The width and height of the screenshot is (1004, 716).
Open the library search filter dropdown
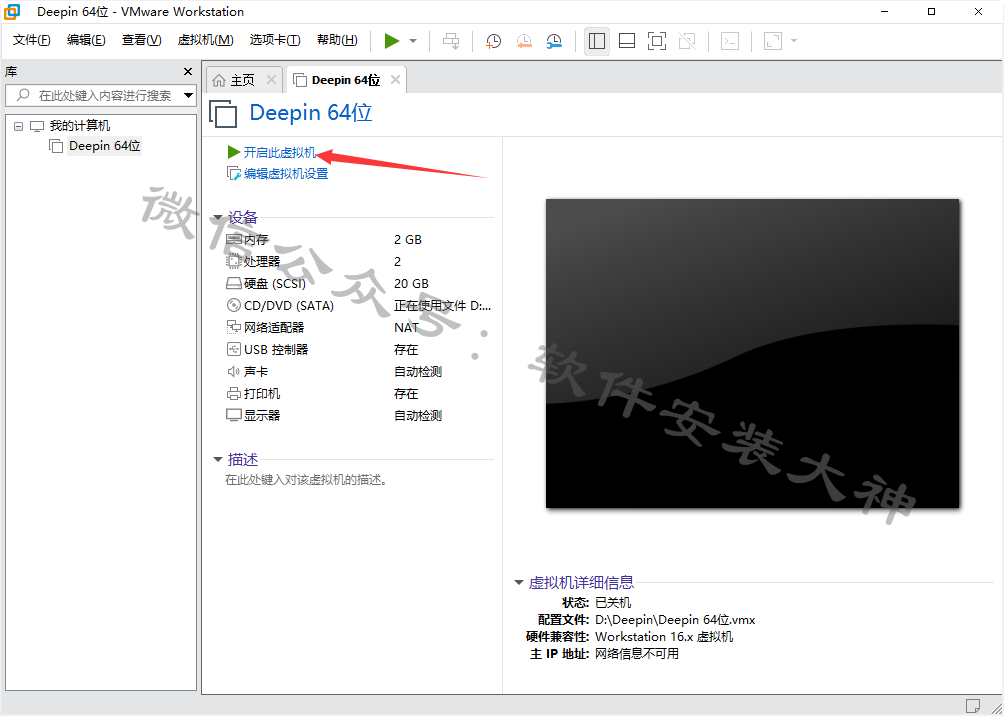coord(189,96)
